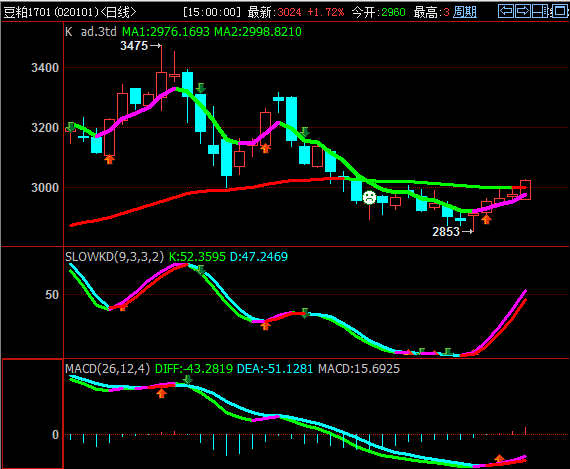This screenshot has width=570, height=469.
Task: Click the MA2:2998.8210 color legend label
Action: tap(258, 32)
